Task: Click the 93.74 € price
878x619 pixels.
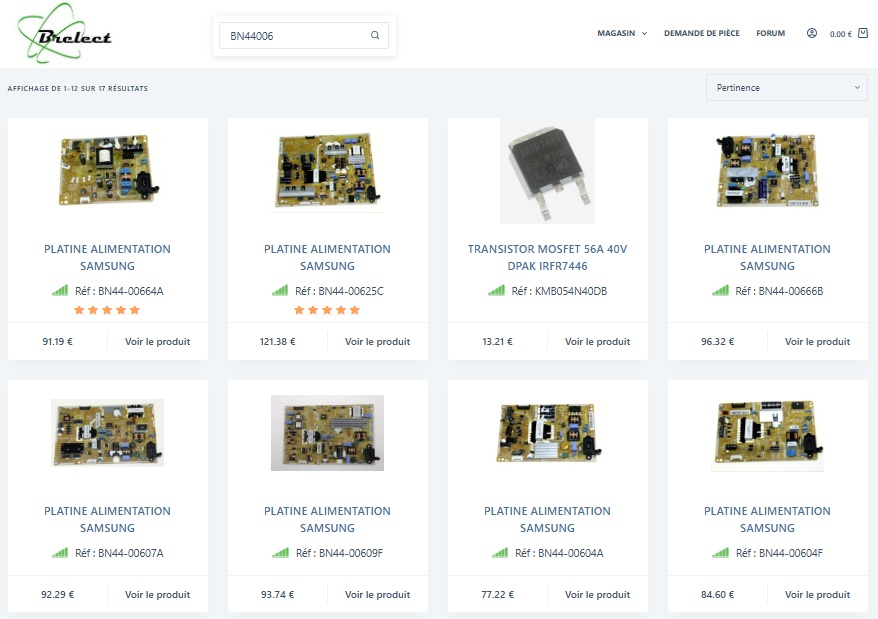Action: tap(277, 594)
